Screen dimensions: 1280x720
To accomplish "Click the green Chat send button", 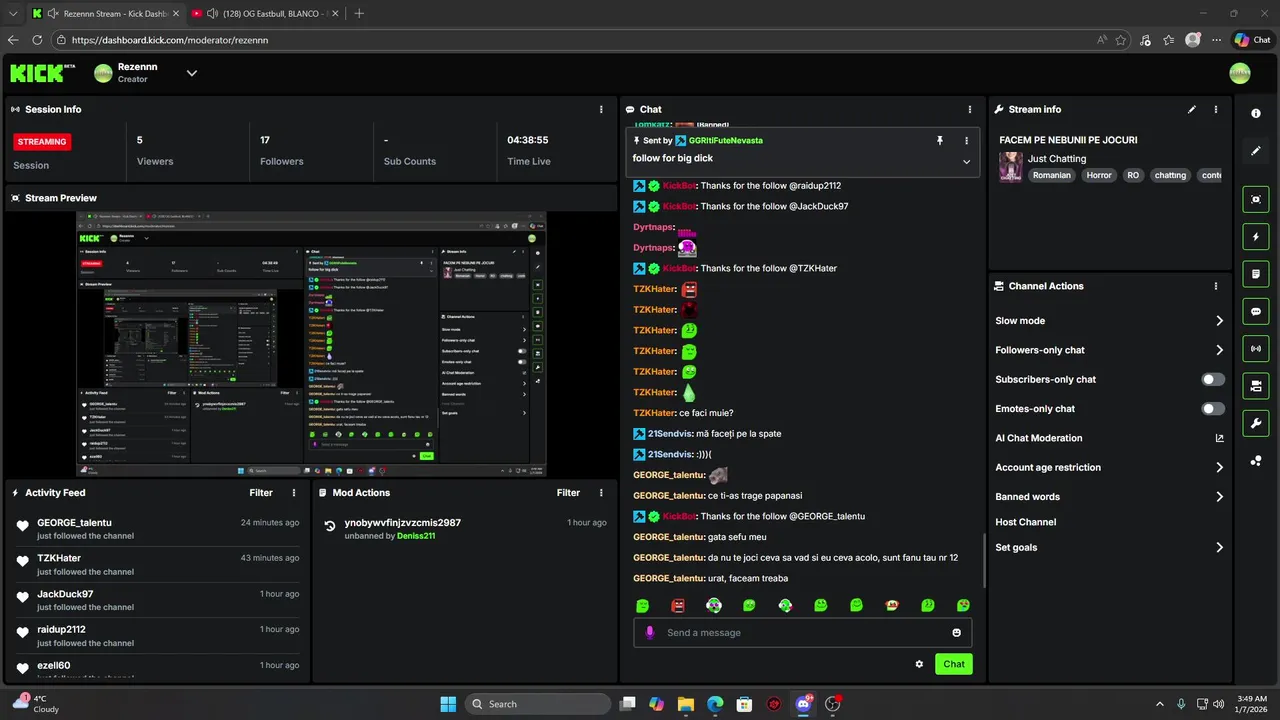I will coord(954,664).
